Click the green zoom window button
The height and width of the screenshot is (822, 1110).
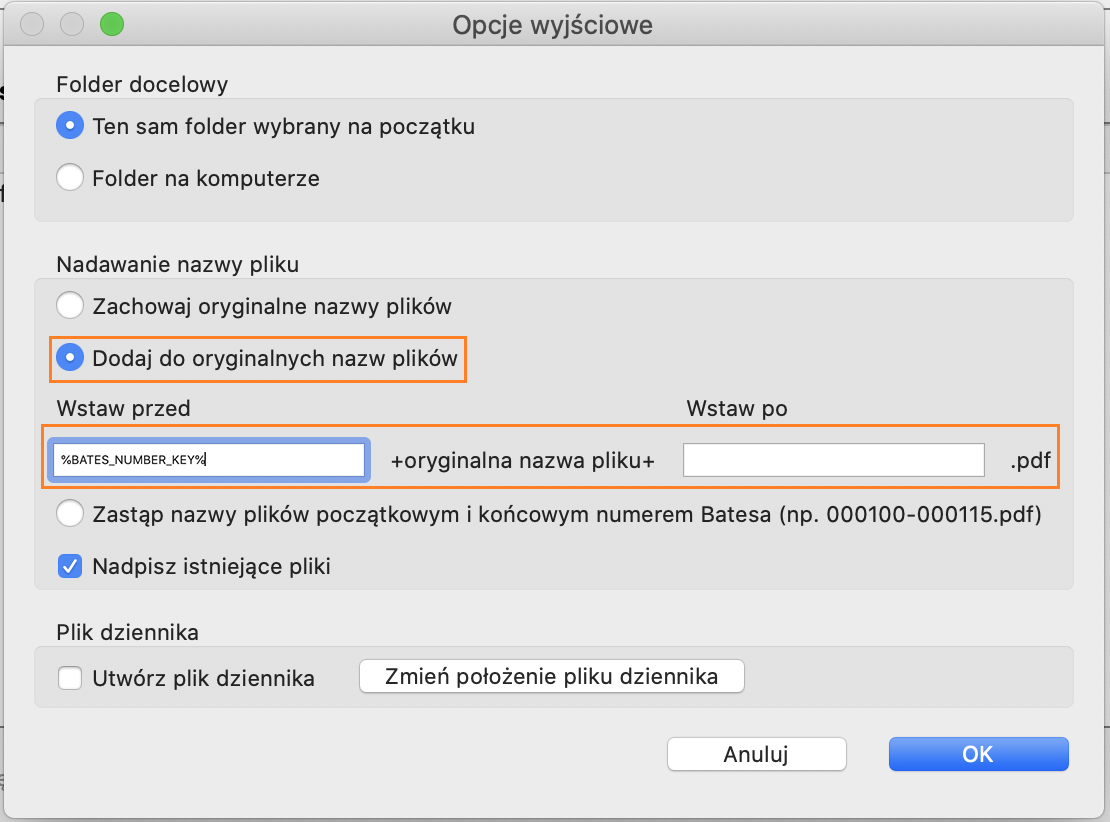click(112, 24)
